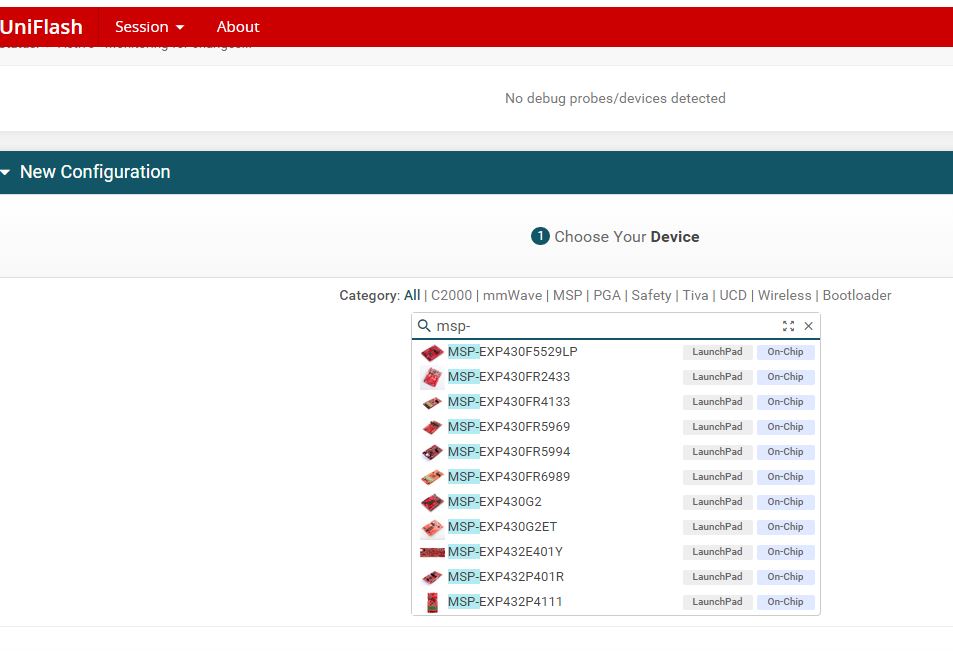Viewport: 953px width, 651px height.
Task: Filter devices by C2000 category
Action: click(x=452, y=295)
